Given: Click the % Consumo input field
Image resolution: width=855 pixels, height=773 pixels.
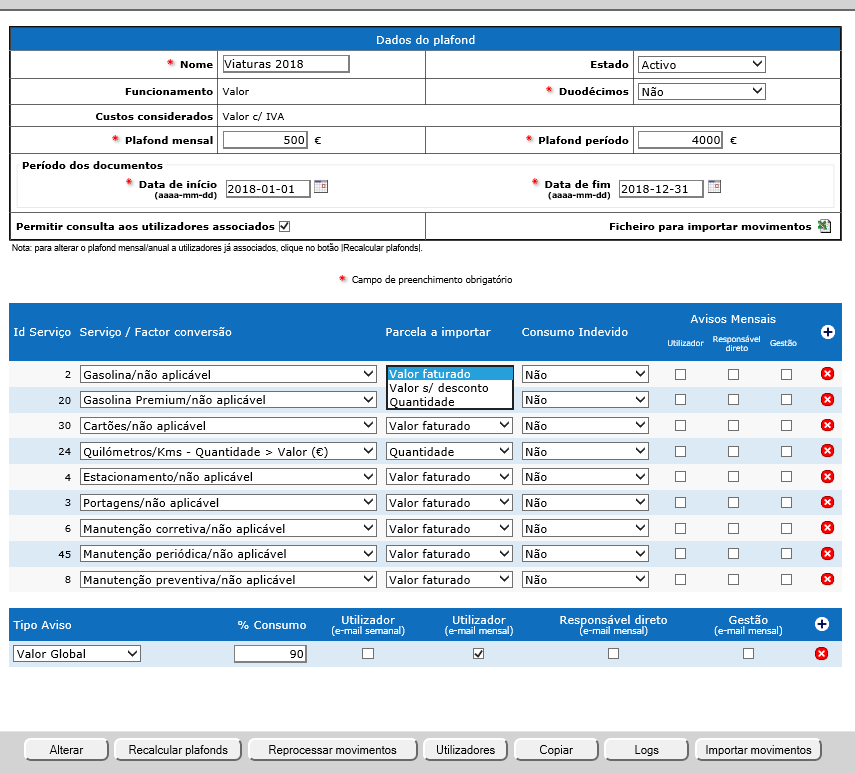Looking at the screenshot, I should click(x=270, y=654).
